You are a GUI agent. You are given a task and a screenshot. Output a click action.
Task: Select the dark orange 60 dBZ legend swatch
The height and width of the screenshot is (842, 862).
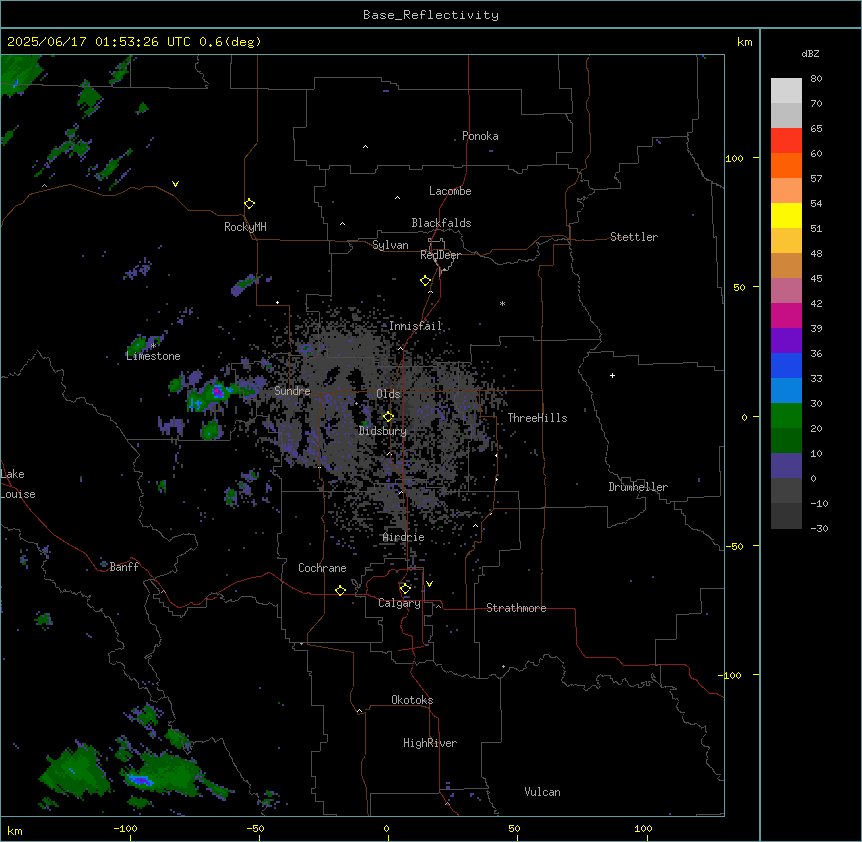(786, 165)
